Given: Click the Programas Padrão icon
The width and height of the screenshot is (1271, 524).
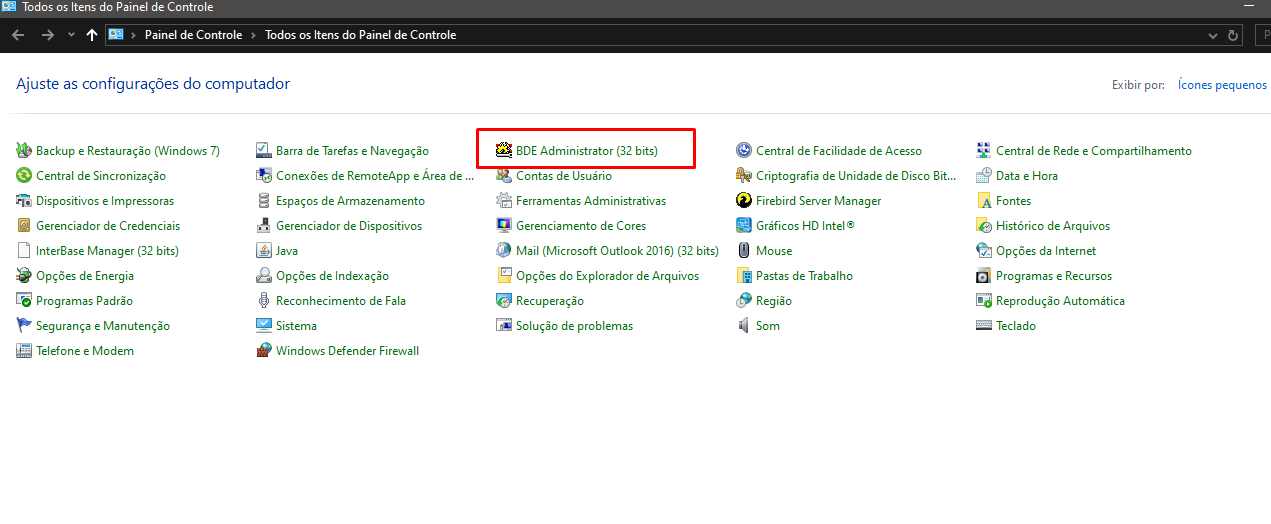Looking at the screenshot, I should point(25,301).
